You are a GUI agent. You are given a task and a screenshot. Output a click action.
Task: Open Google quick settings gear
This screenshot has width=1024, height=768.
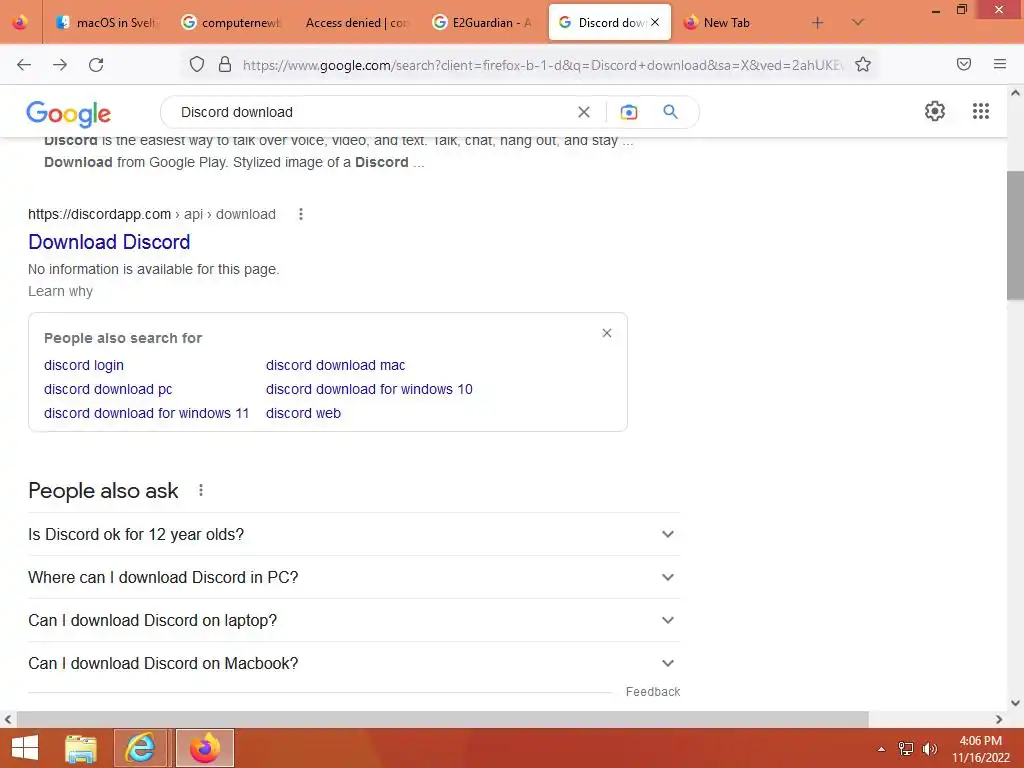[x=935, y=111]
